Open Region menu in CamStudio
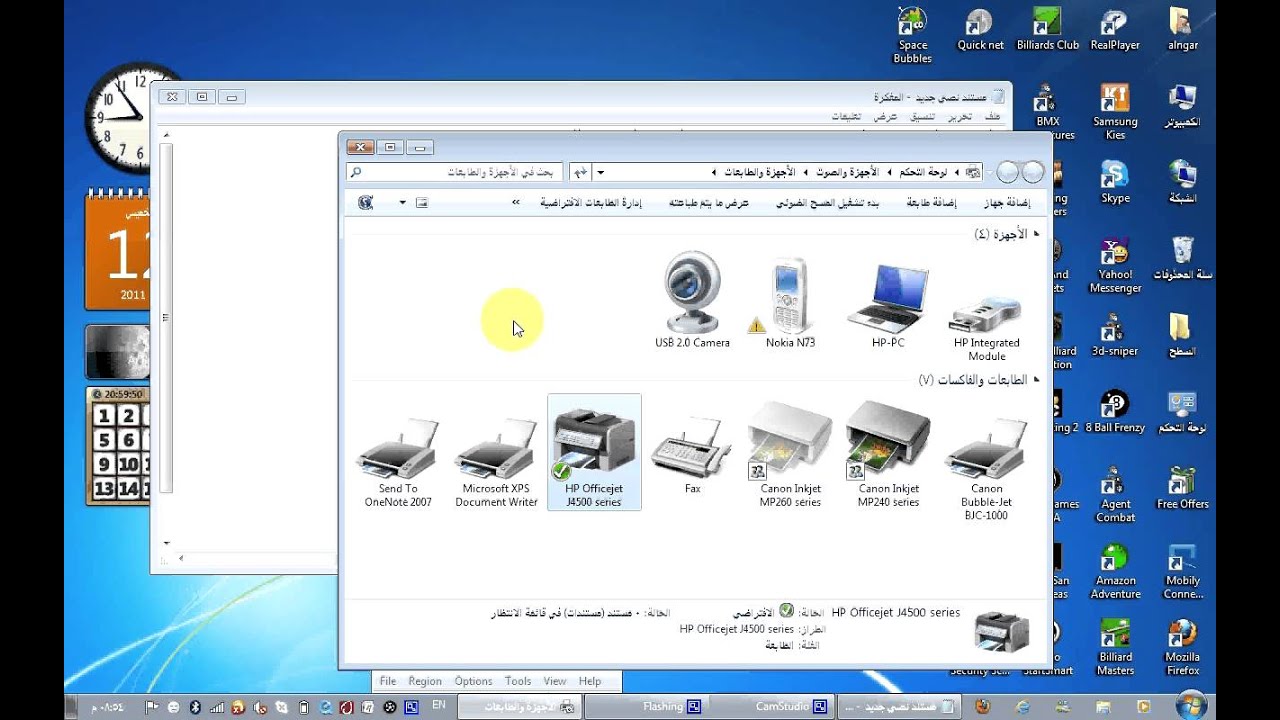The image size is (1280, 720). point(425,681)
